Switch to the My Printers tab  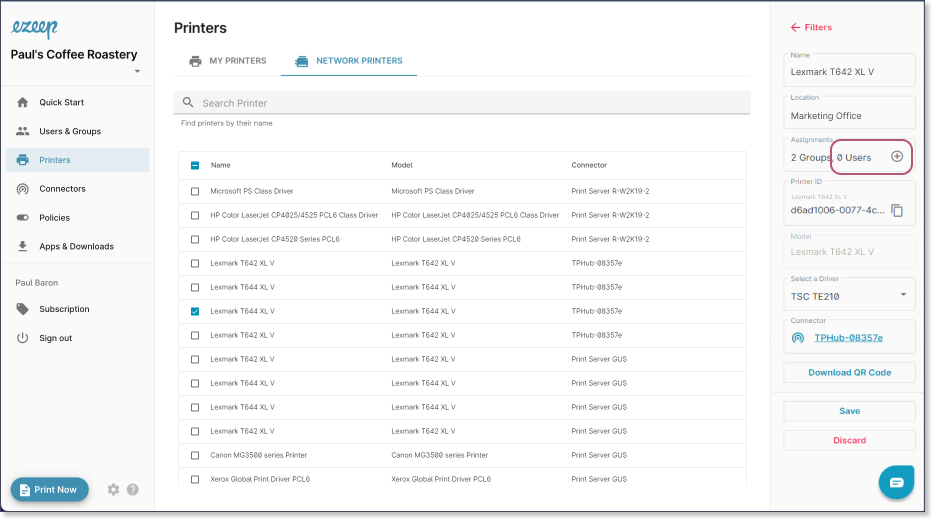[227, 61]
